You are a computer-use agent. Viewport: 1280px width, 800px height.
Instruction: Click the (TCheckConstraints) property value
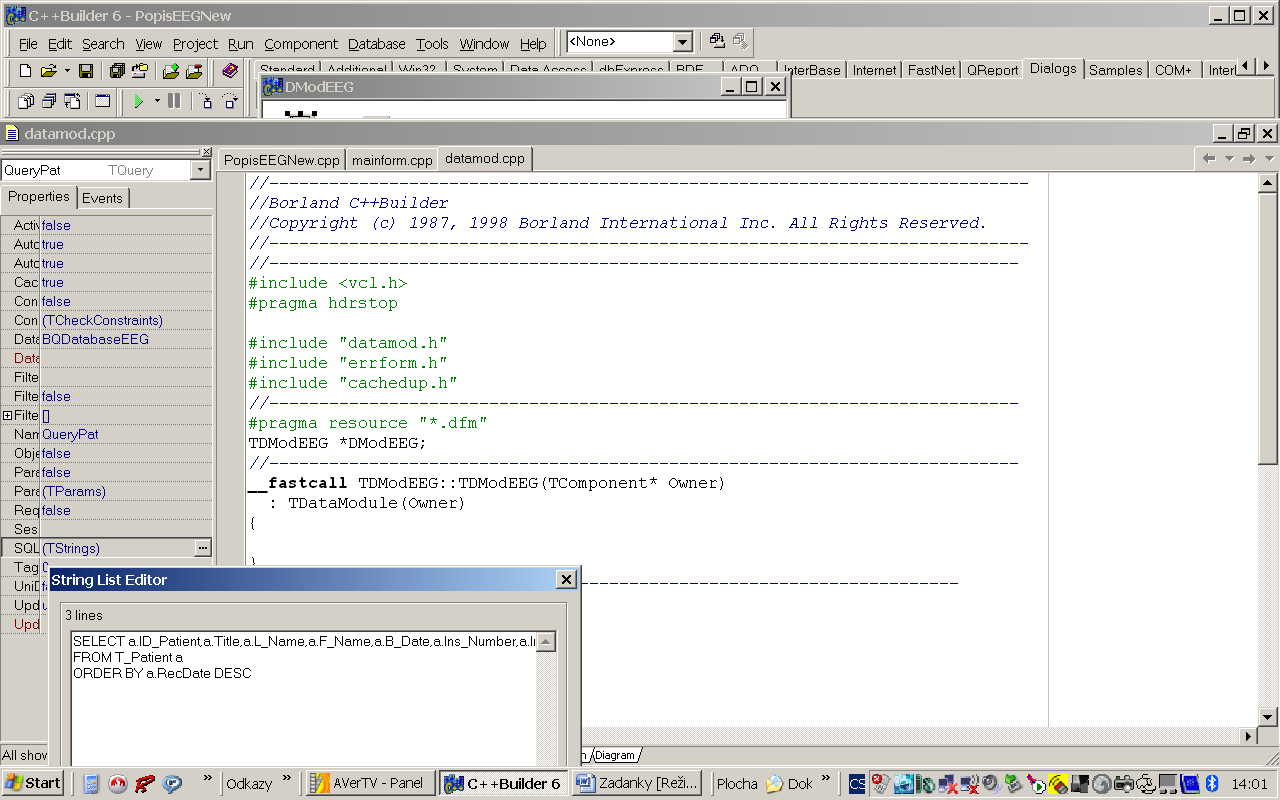[102, 320]
